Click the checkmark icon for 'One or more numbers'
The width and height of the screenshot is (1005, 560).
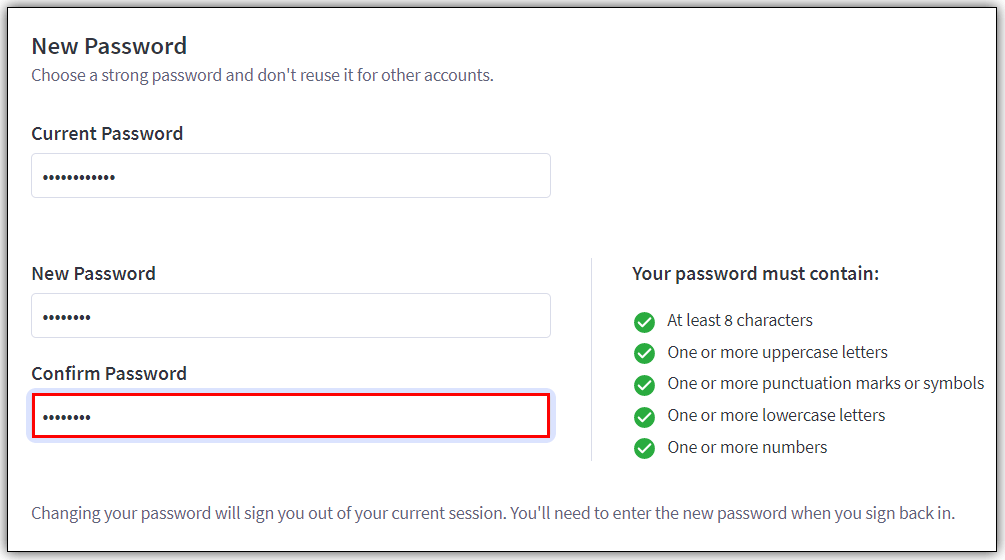point(644,448)
